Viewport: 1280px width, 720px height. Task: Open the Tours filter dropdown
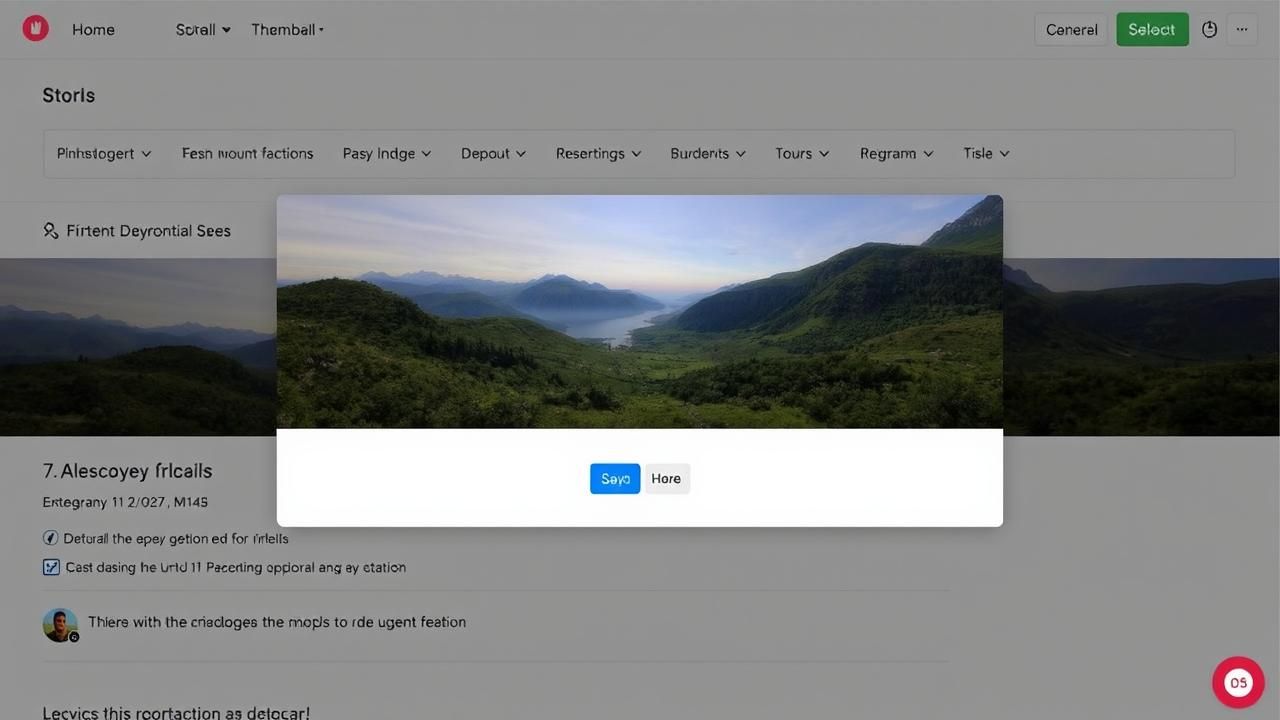(x=802, y=153)
